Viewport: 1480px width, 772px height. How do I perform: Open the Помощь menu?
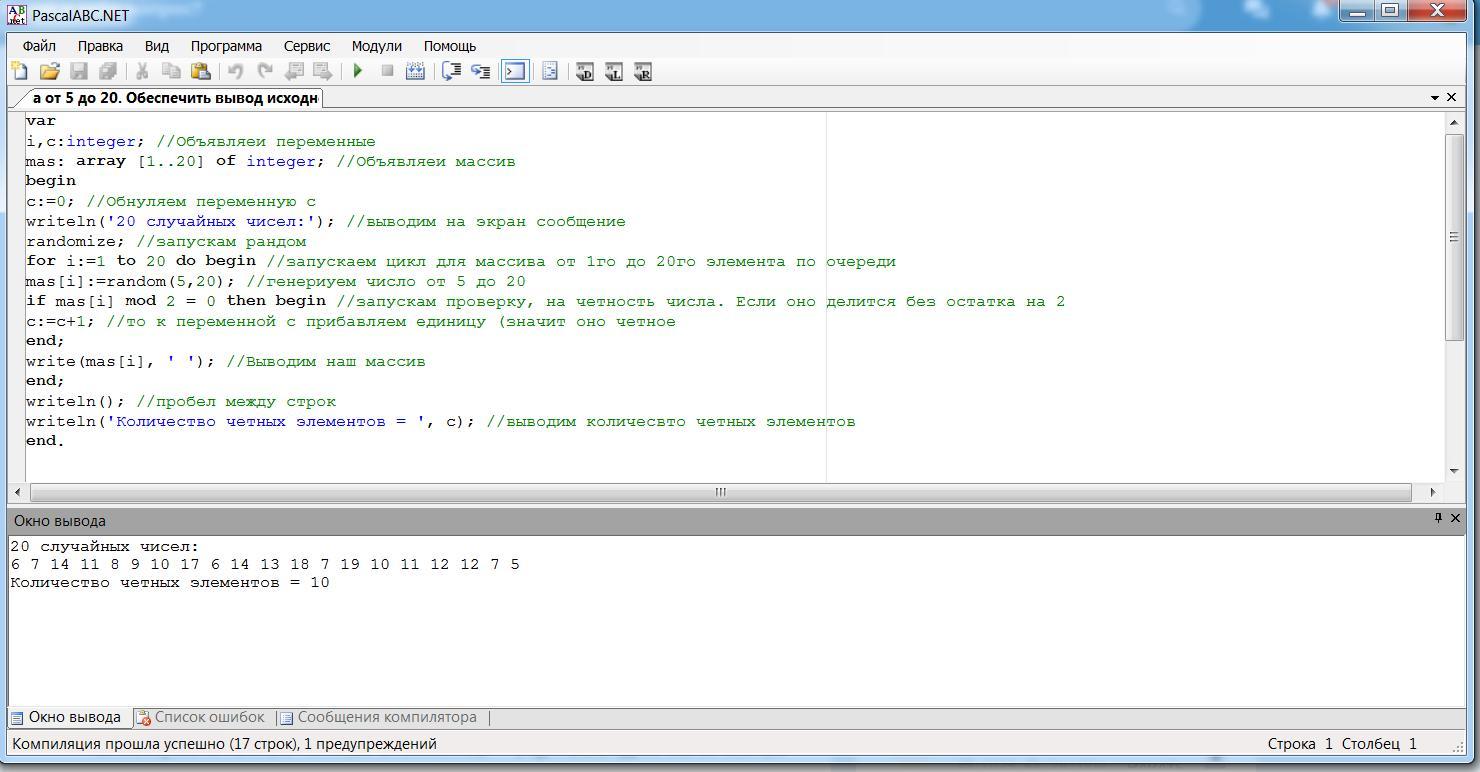click(x=449, y=46)
